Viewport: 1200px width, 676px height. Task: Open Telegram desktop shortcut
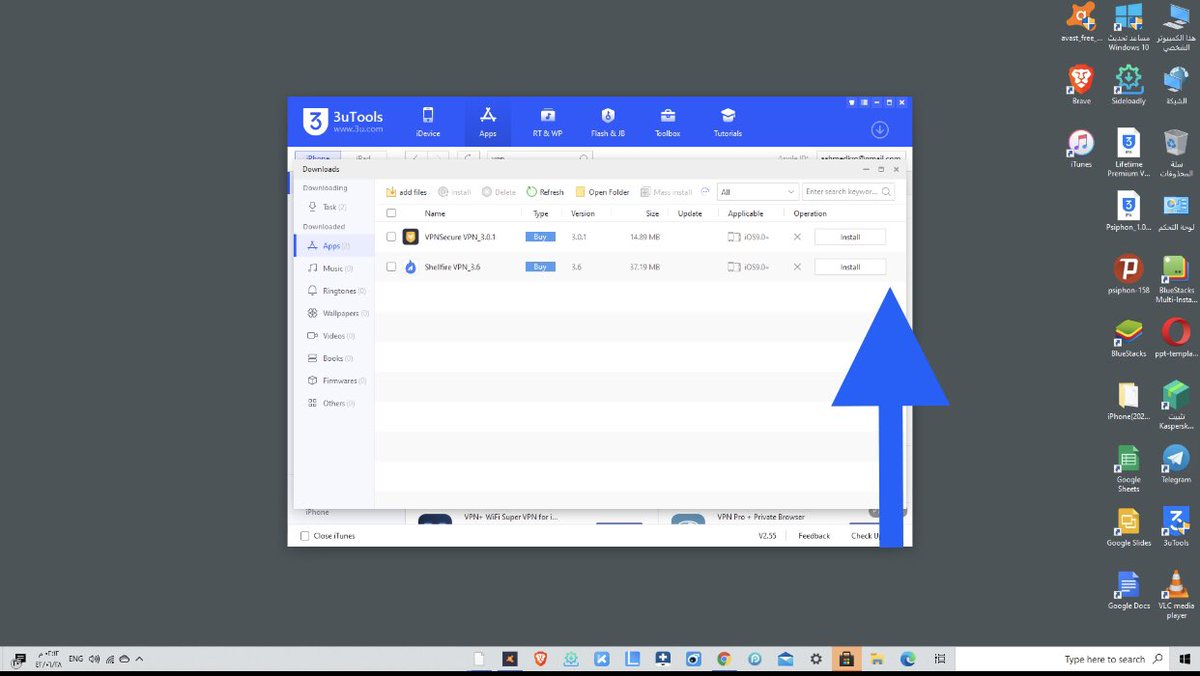pos(1176,464)
